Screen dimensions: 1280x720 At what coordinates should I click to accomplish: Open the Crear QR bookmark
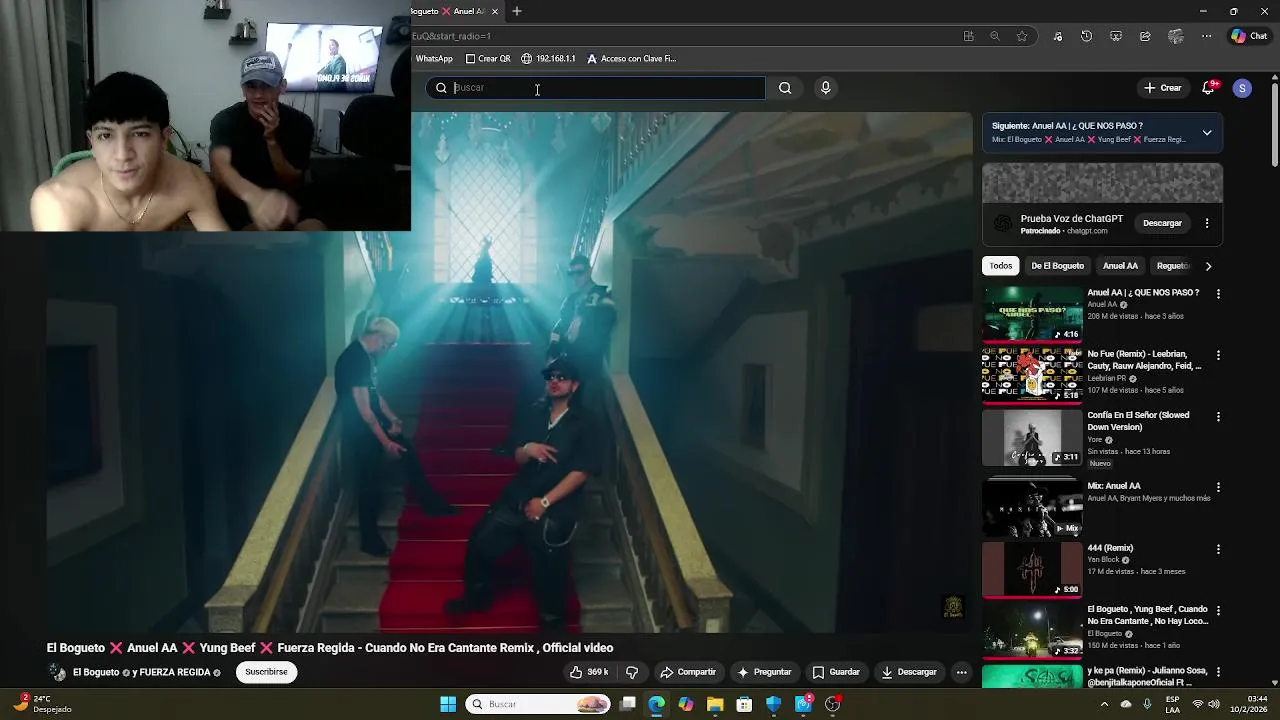pyautogui.click(x=488, y=59)
